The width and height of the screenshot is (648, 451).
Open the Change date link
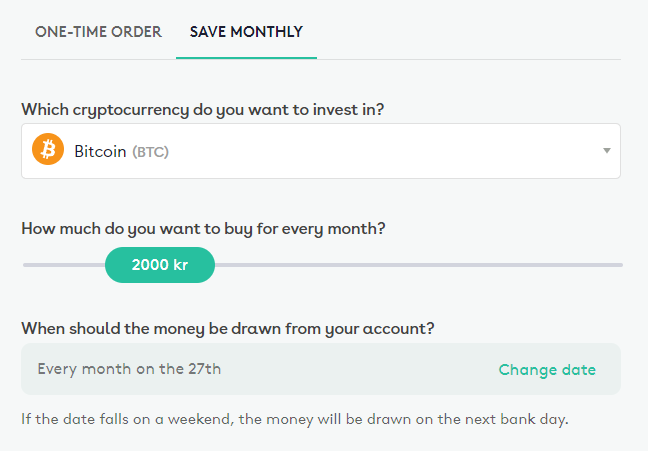(x=547, y=370)
